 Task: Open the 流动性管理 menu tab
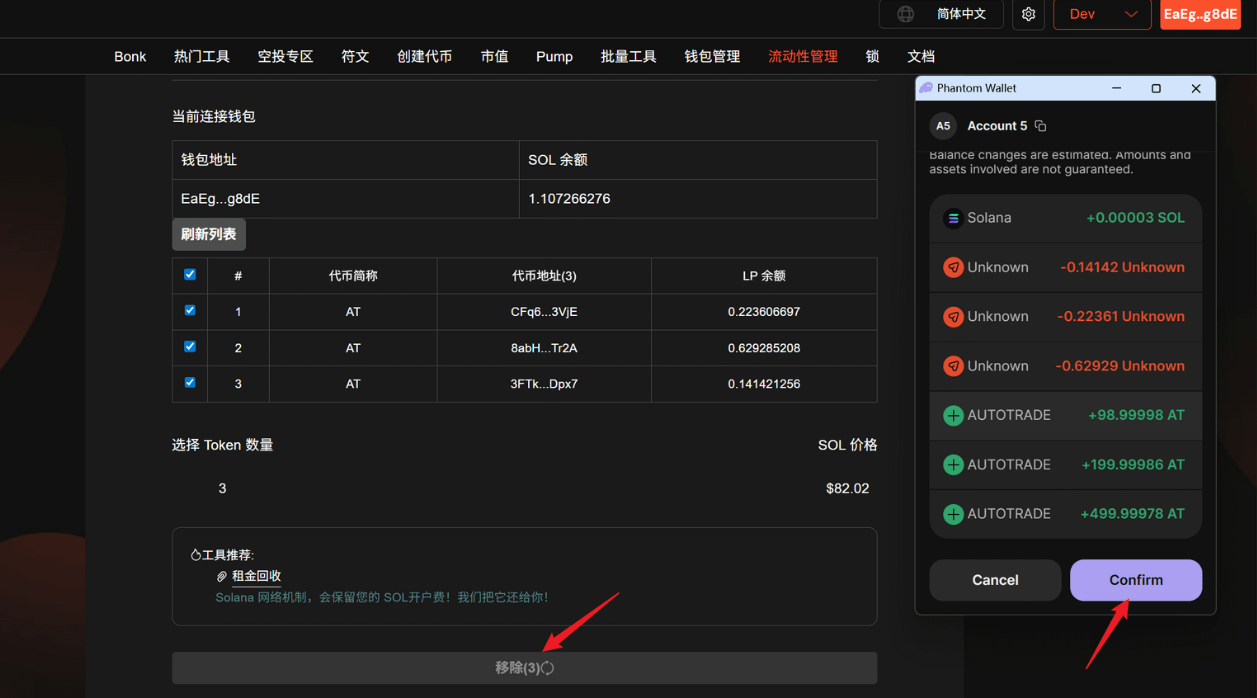click(803, 56)
